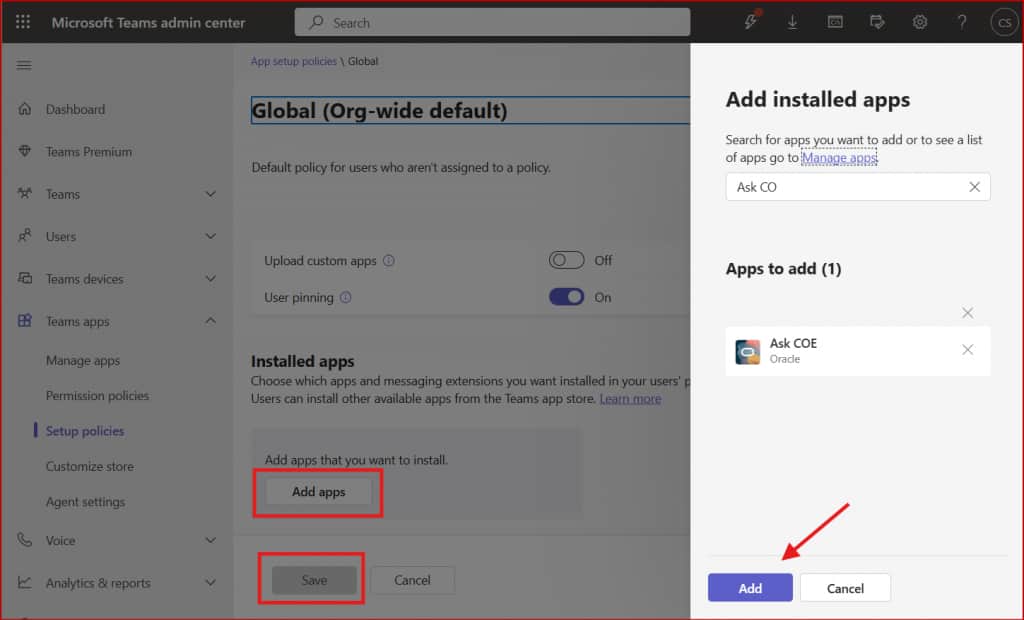Click the Add apps button
Image resolution: width=1024 pixels, height=620 pixels.
[319, 492]
